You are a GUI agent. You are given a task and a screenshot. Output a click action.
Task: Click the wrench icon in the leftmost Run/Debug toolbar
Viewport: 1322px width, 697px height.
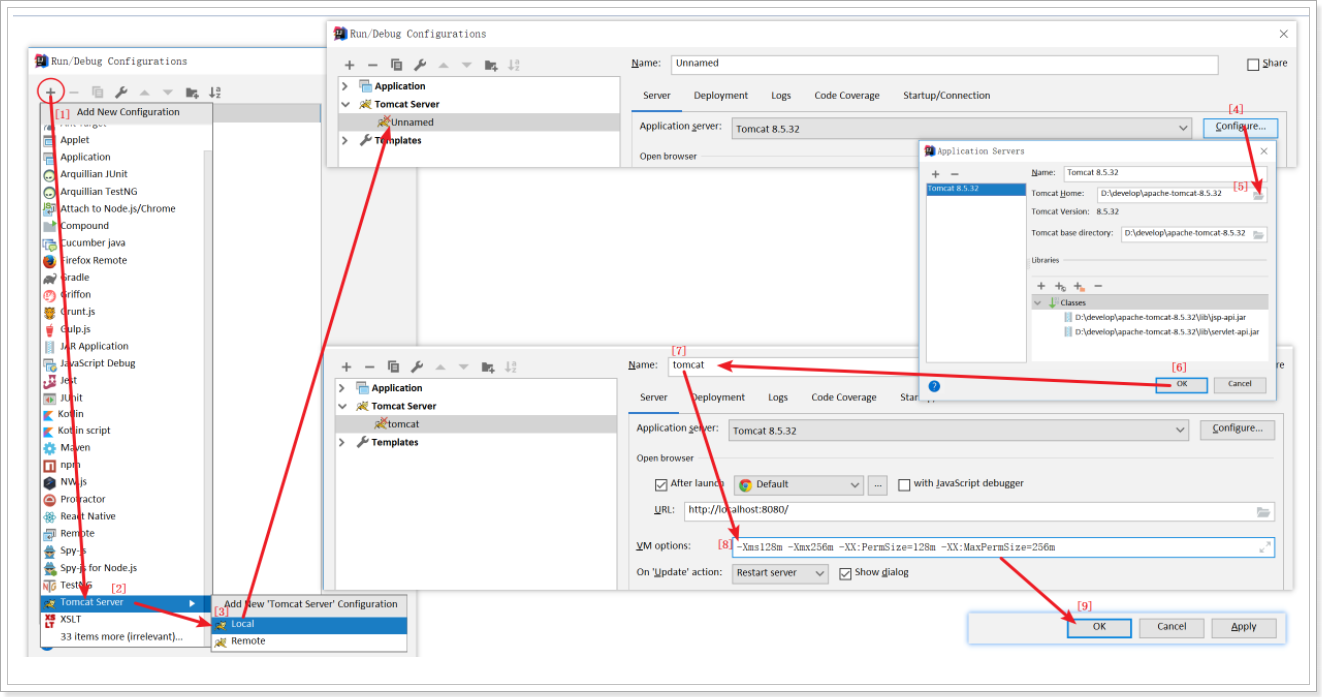[x=121, y=92]
